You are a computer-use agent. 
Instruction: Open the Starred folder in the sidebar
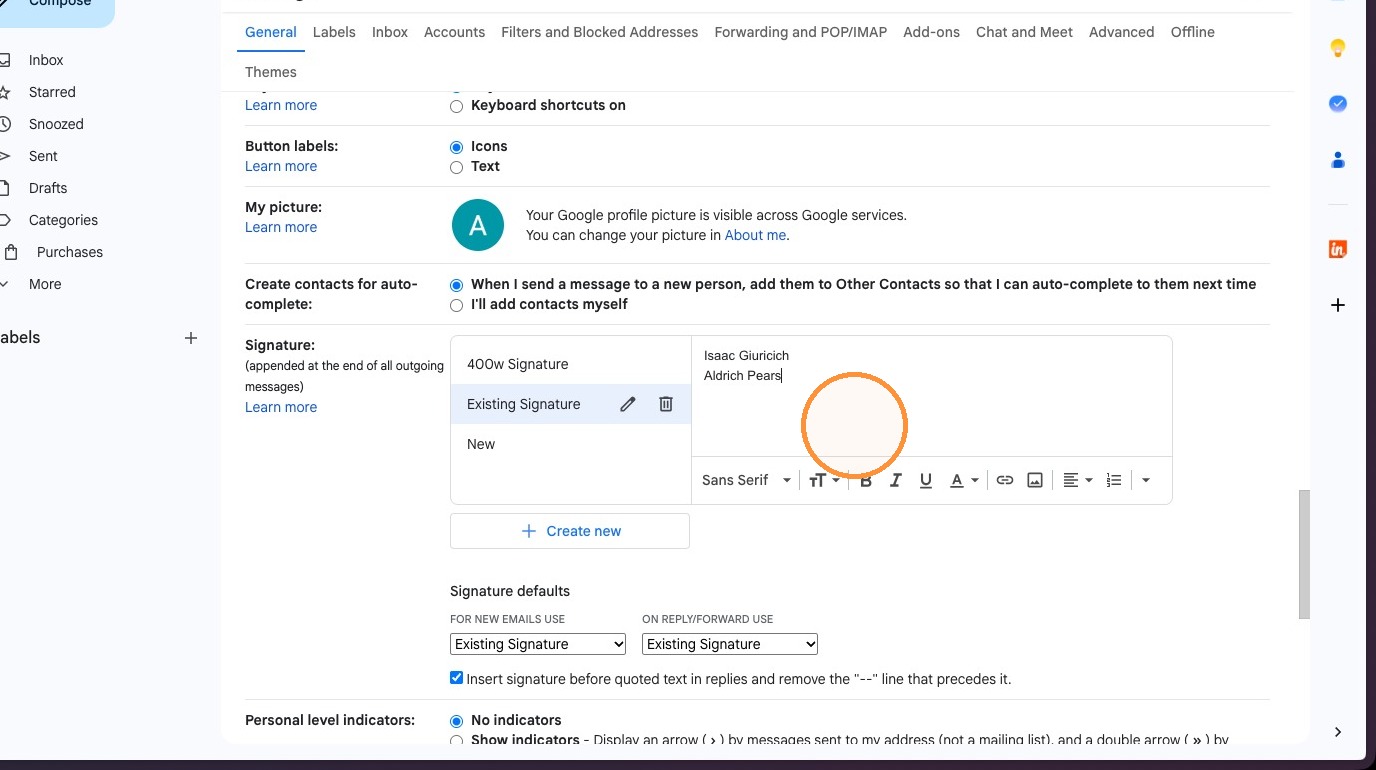pyautogui.click(x=52, y=92)
